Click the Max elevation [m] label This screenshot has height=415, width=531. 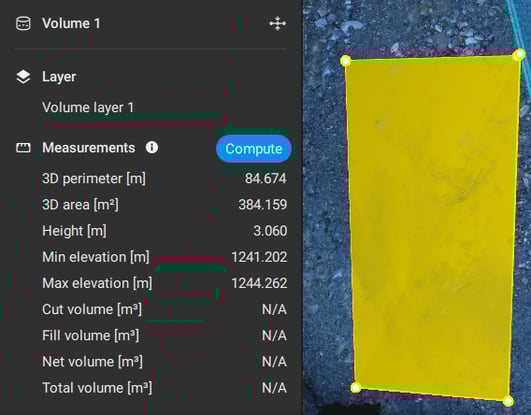click(x=97, y=283)
